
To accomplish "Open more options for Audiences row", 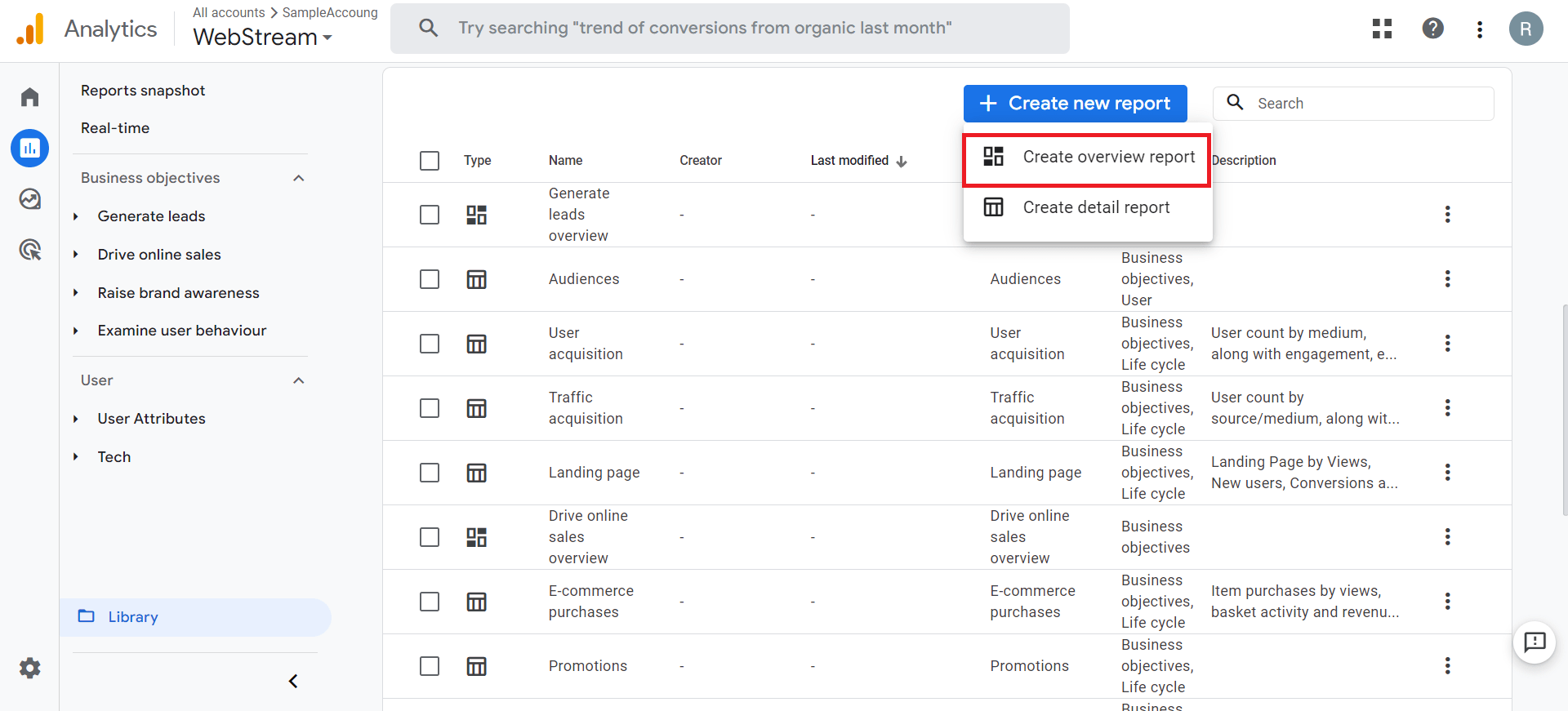I will click(1447, 279).
